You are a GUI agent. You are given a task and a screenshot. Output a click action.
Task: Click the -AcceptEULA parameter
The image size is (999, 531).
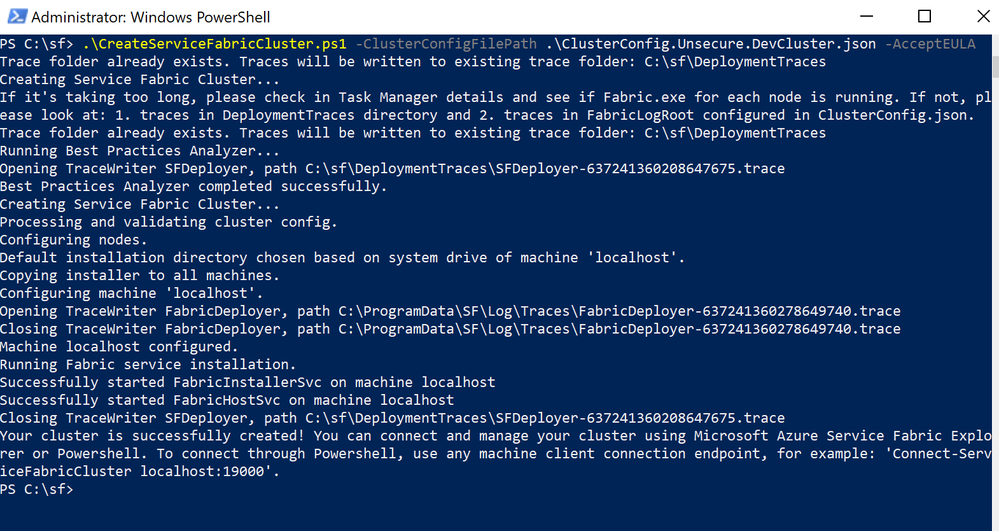coord(930,44)
